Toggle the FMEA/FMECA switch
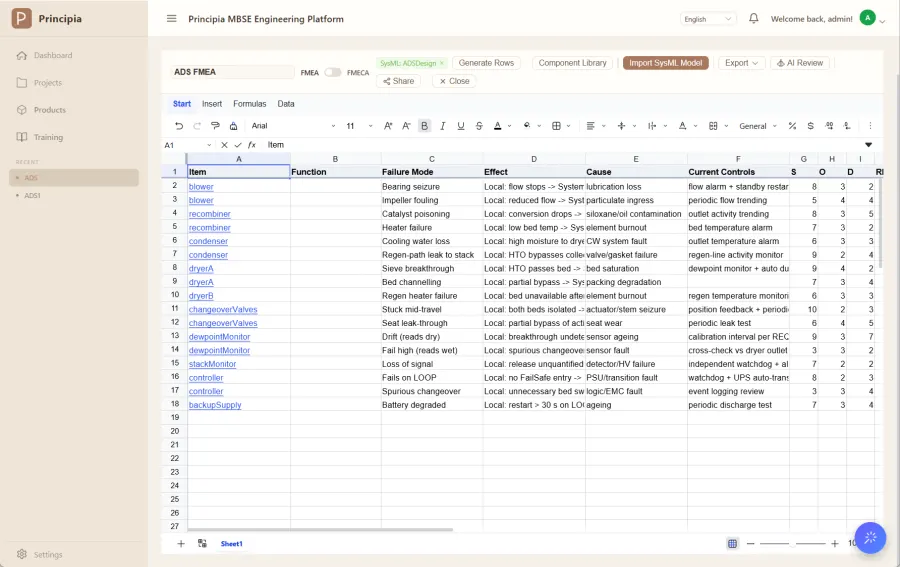This screenshot has width=900, height=567. 332,72
